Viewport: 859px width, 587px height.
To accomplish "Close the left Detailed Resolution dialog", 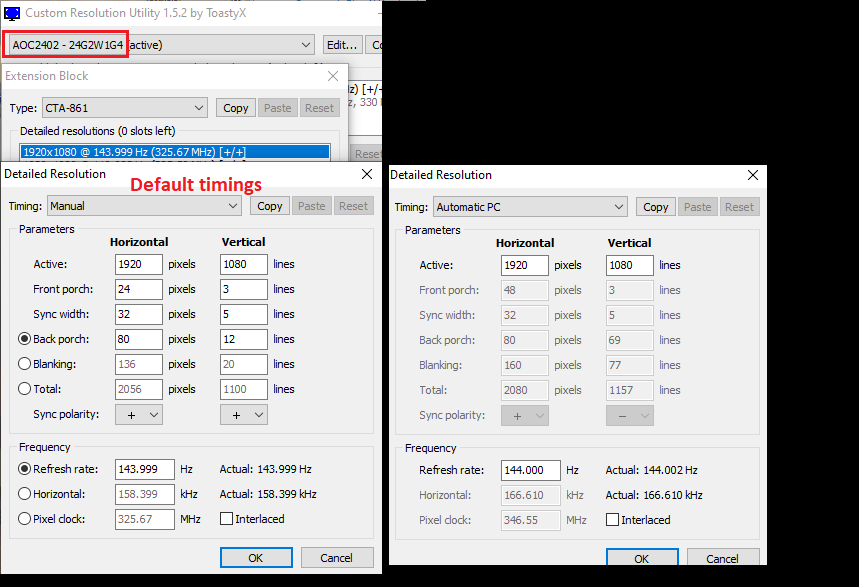I will pyautogui.click(x=365, y=174).
